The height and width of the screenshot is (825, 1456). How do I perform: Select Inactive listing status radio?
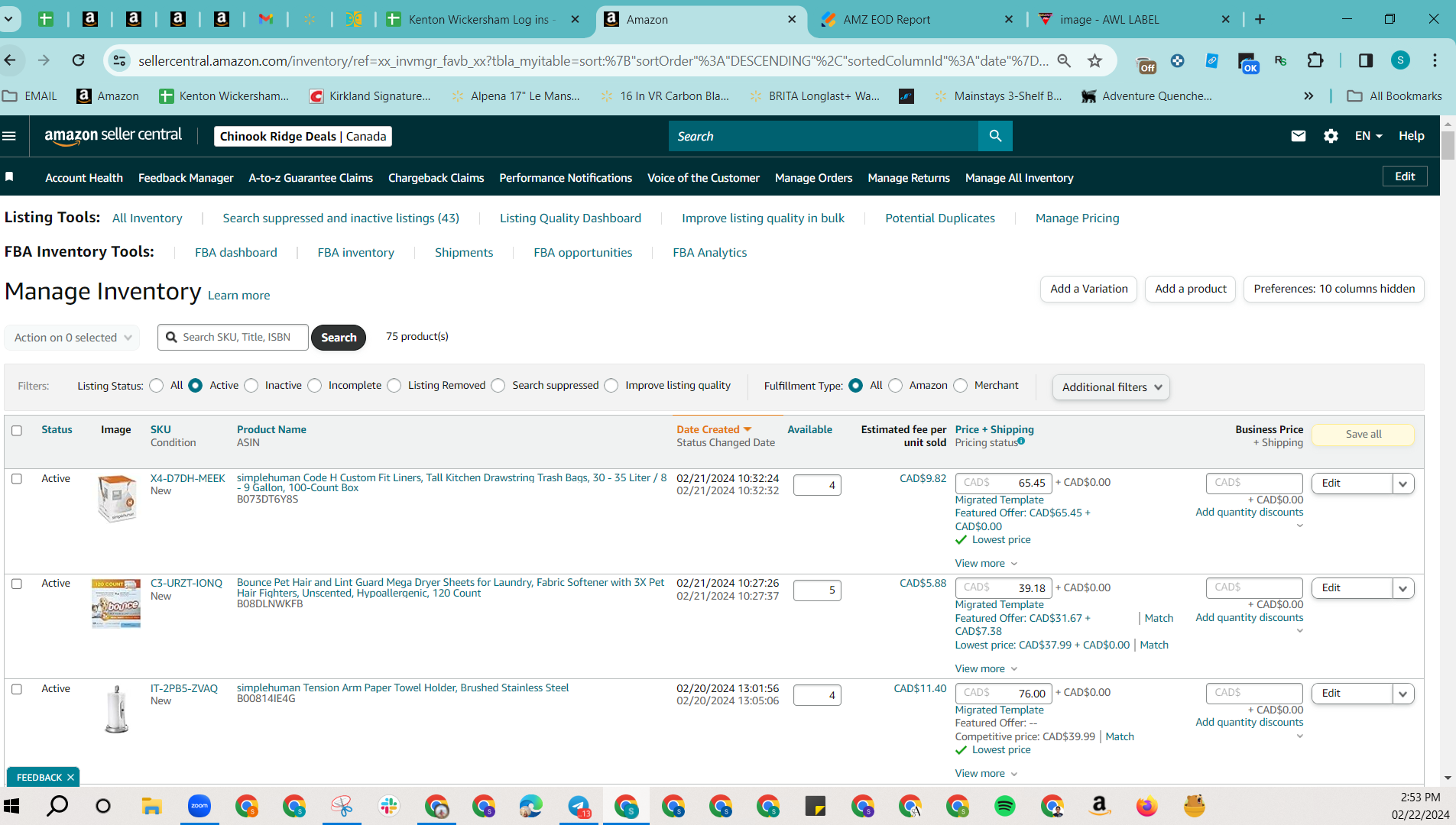point(251,386)
